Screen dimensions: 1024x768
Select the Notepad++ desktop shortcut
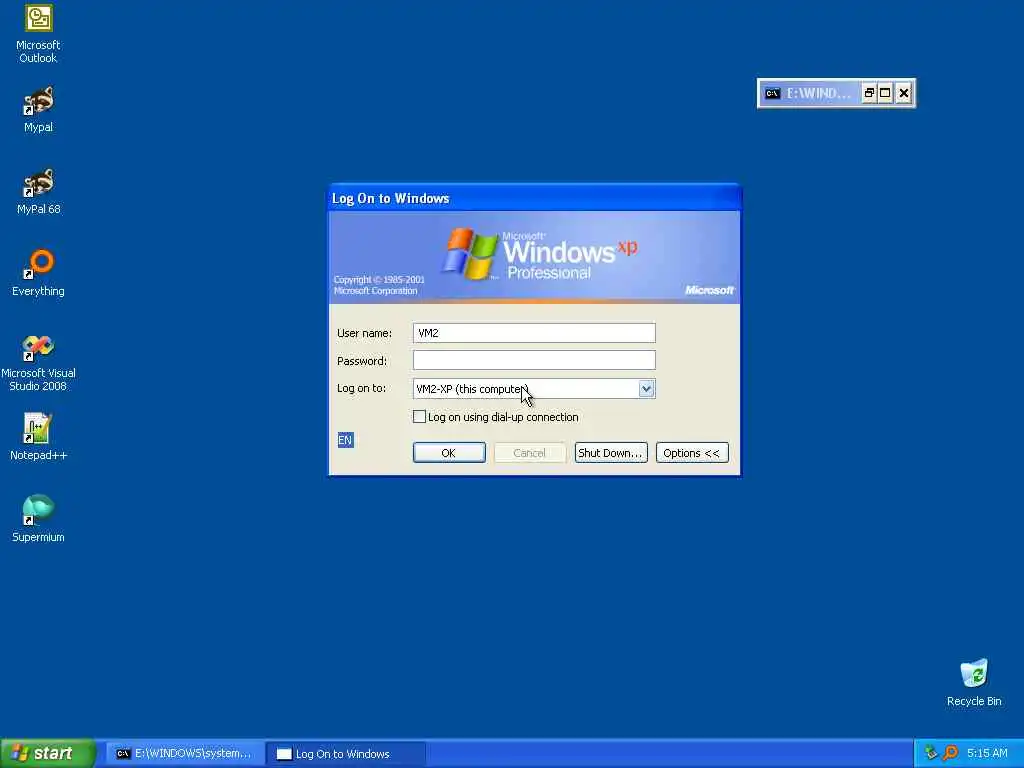click(x=39, y=436)
